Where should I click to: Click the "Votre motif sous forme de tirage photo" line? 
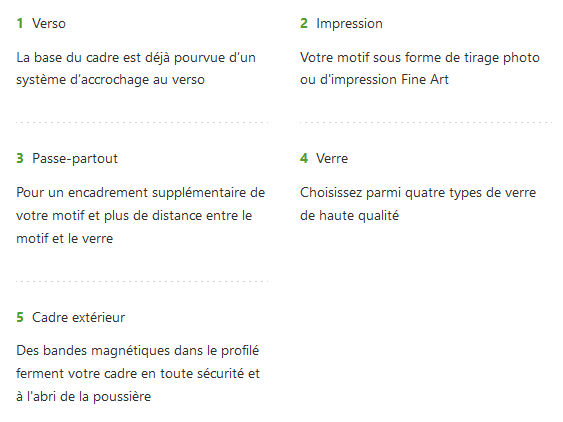[x=420, y=58]
